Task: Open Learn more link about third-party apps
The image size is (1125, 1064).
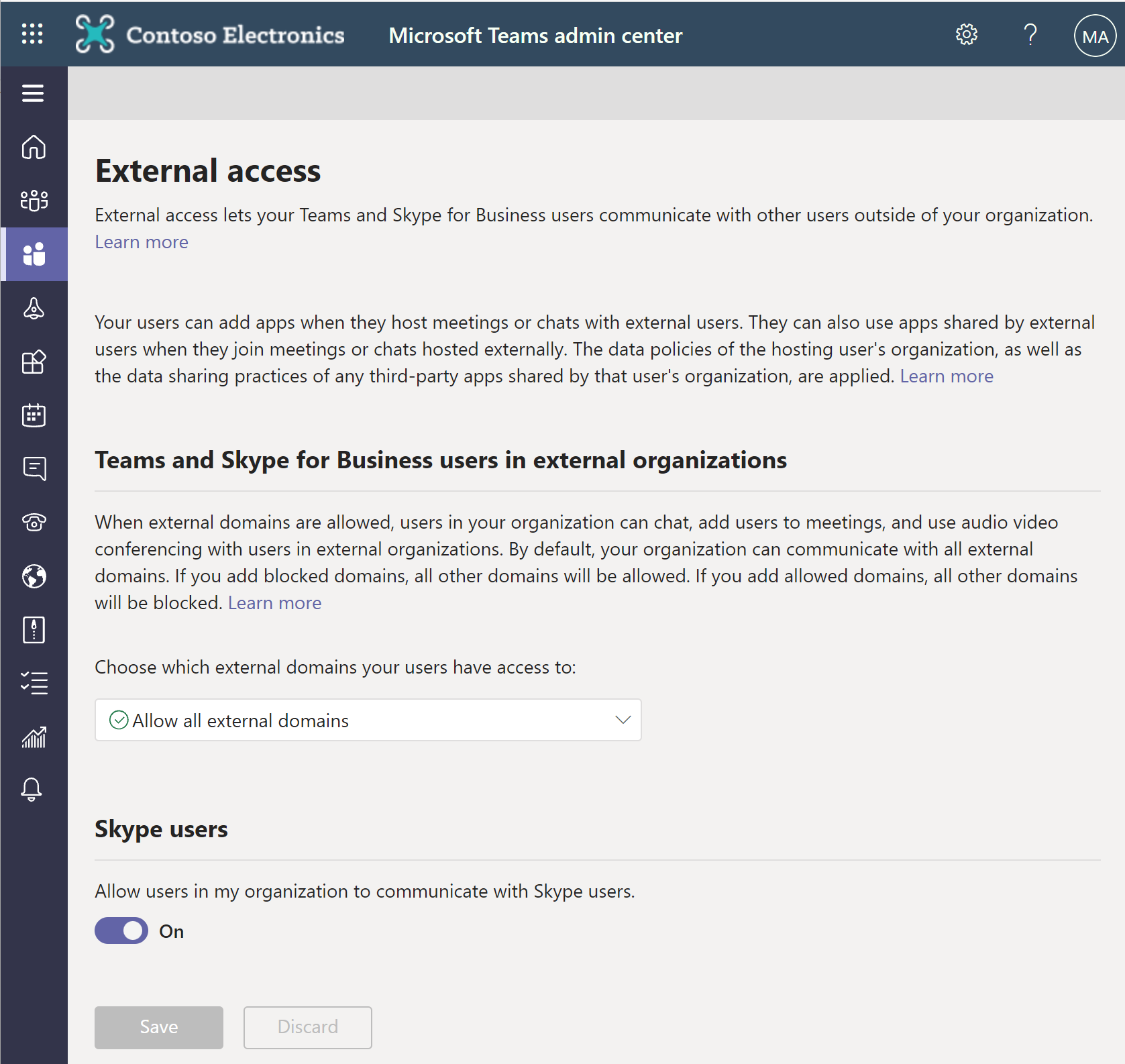Action: (x=947, y=376)
